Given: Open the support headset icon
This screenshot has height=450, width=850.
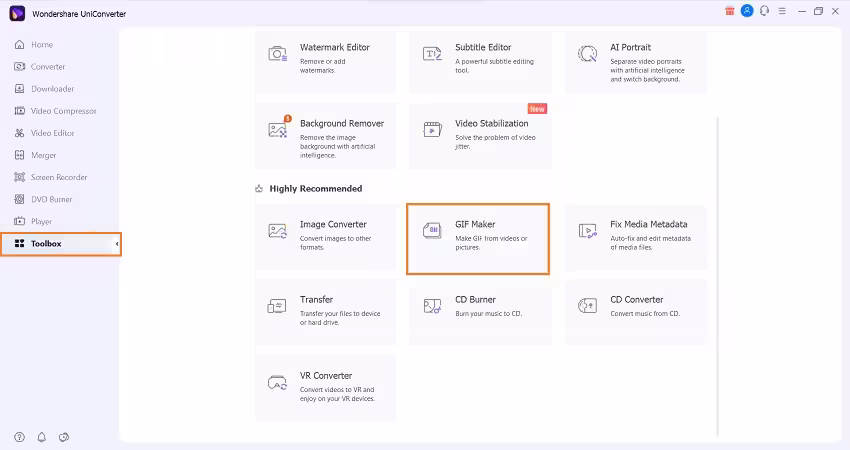Looking at the screenshot, I should click(763, 11).
